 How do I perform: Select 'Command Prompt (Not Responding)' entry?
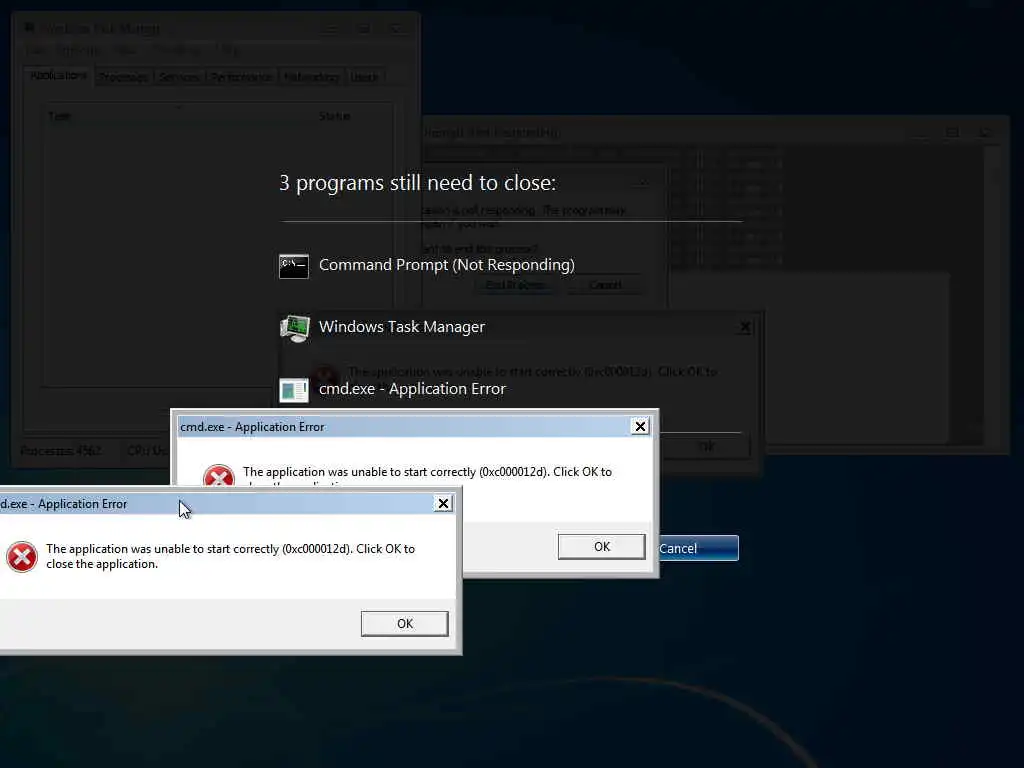(447, 265)
